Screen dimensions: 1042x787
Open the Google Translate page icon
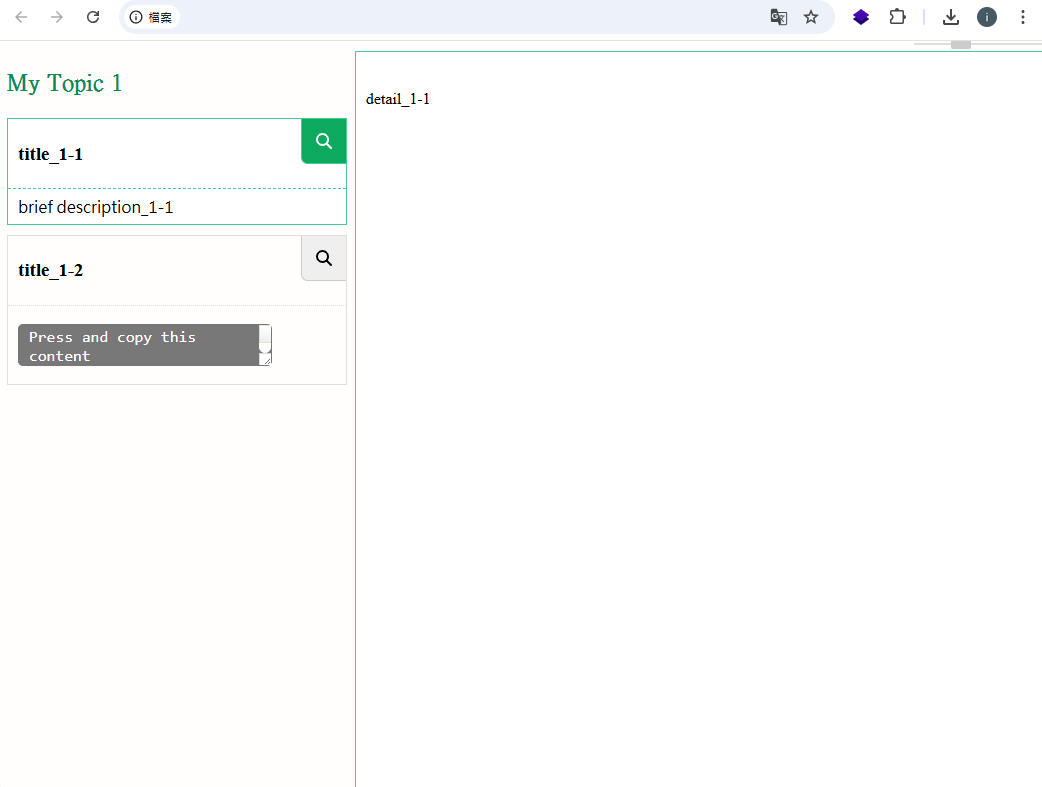778,17
